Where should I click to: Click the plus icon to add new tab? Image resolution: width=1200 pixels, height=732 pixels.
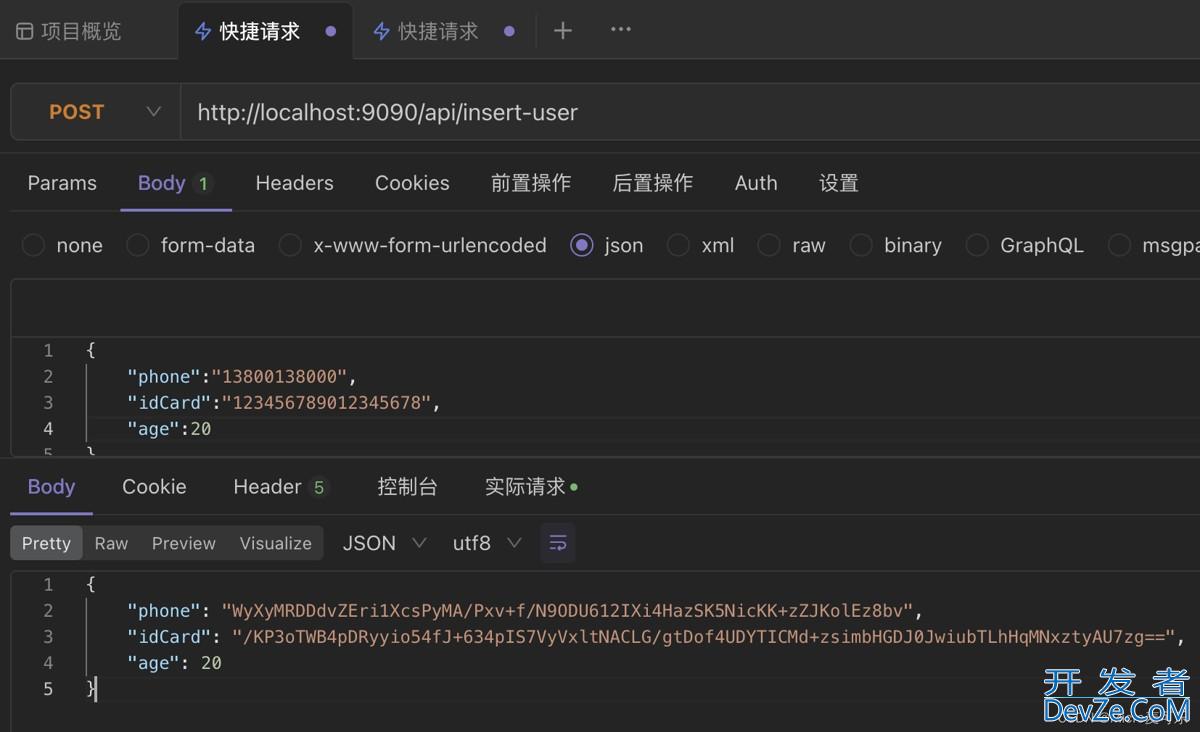click(563, 31)
